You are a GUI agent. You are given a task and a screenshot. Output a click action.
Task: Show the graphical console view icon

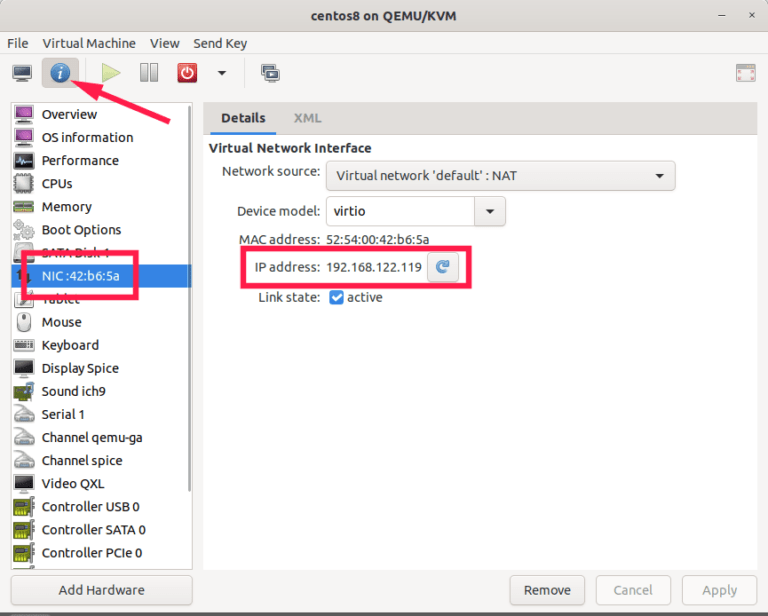[x=22, y=73]
